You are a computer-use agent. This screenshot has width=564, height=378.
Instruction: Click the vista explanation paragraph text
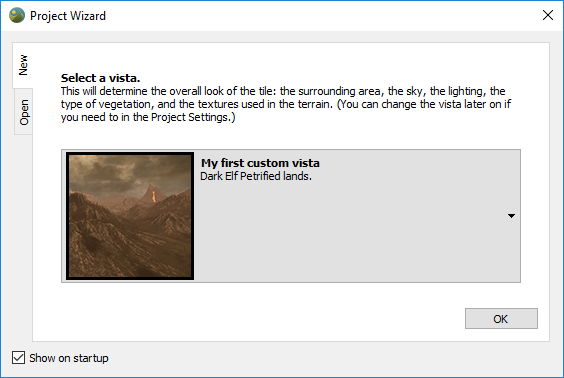pos(286,104)
